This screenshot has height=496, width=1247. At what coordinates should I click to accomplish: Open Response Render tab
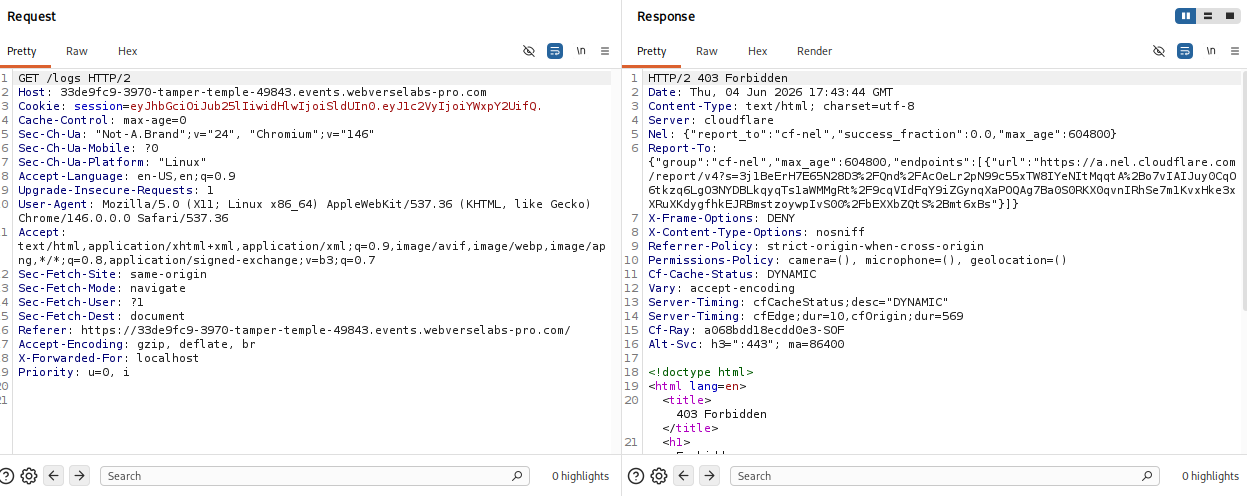(x=814, y=51)
